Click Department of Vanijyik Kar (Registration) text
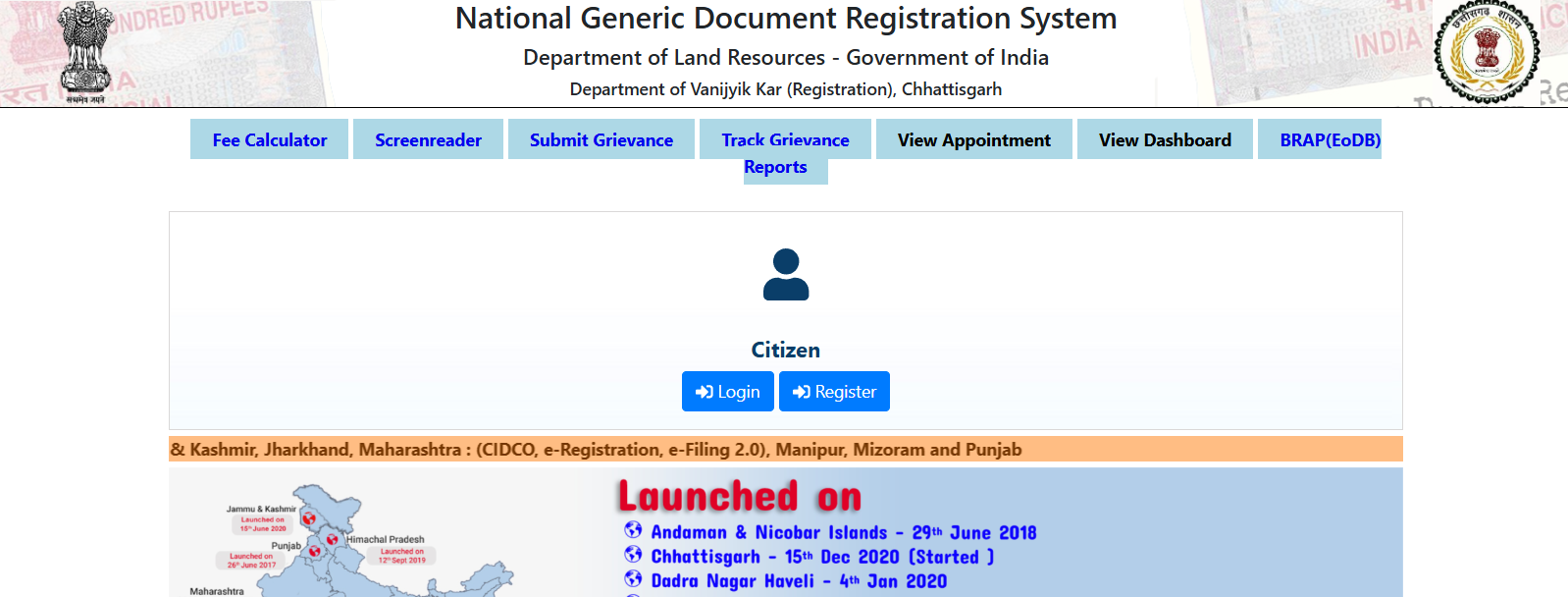Screen dimensions: 1568x597 pyautogui.click(x=786, y=89)
